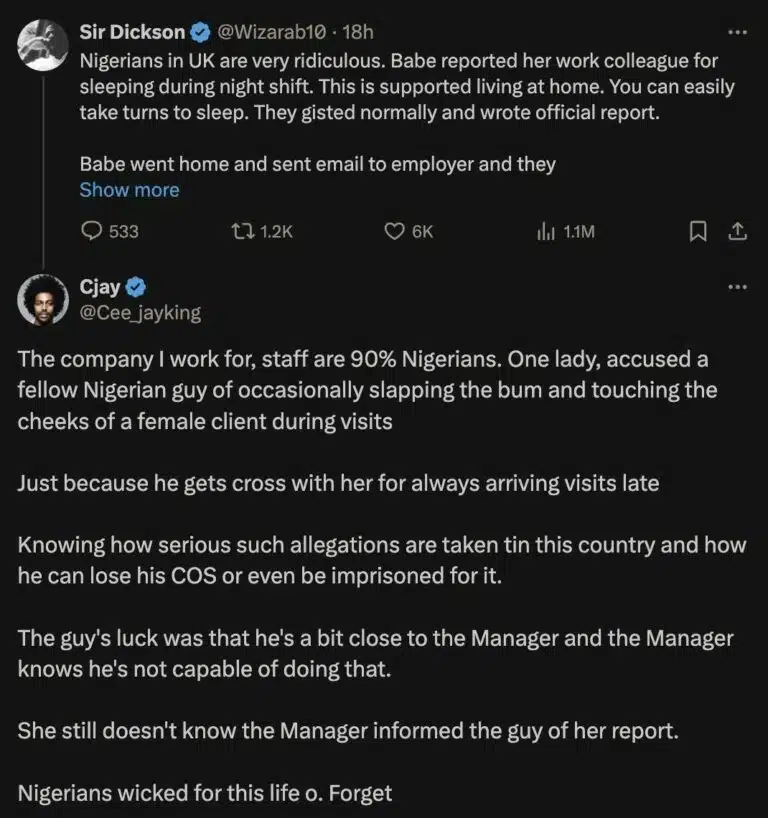Viewport: 768px width, 818px height.
Task: Click the reply icon on Sir Dickson's tweet
Action: pyautogui.click(x=92, y=231)
